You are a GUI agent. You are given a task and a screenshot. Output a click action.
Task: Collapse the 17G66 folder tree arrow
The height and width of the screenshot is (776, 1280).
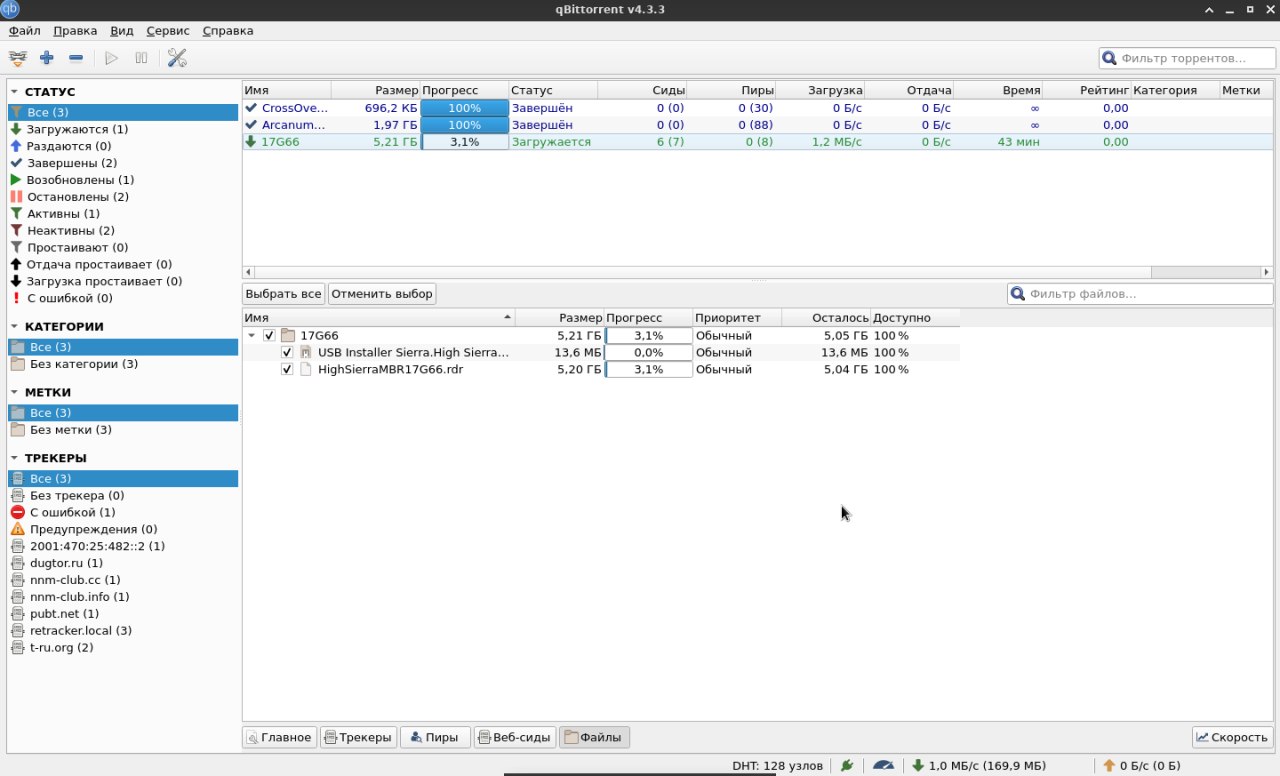point(252,336)
